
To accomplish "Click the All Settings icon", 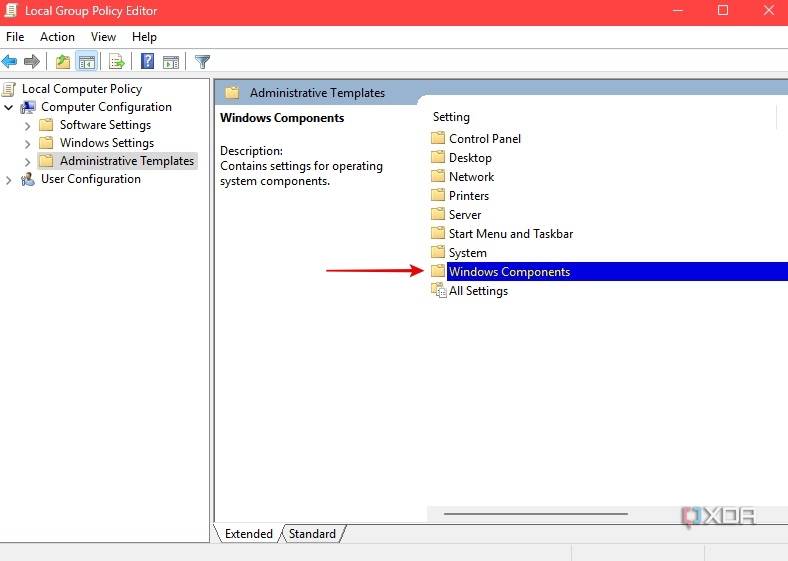I will coord(439,290).
